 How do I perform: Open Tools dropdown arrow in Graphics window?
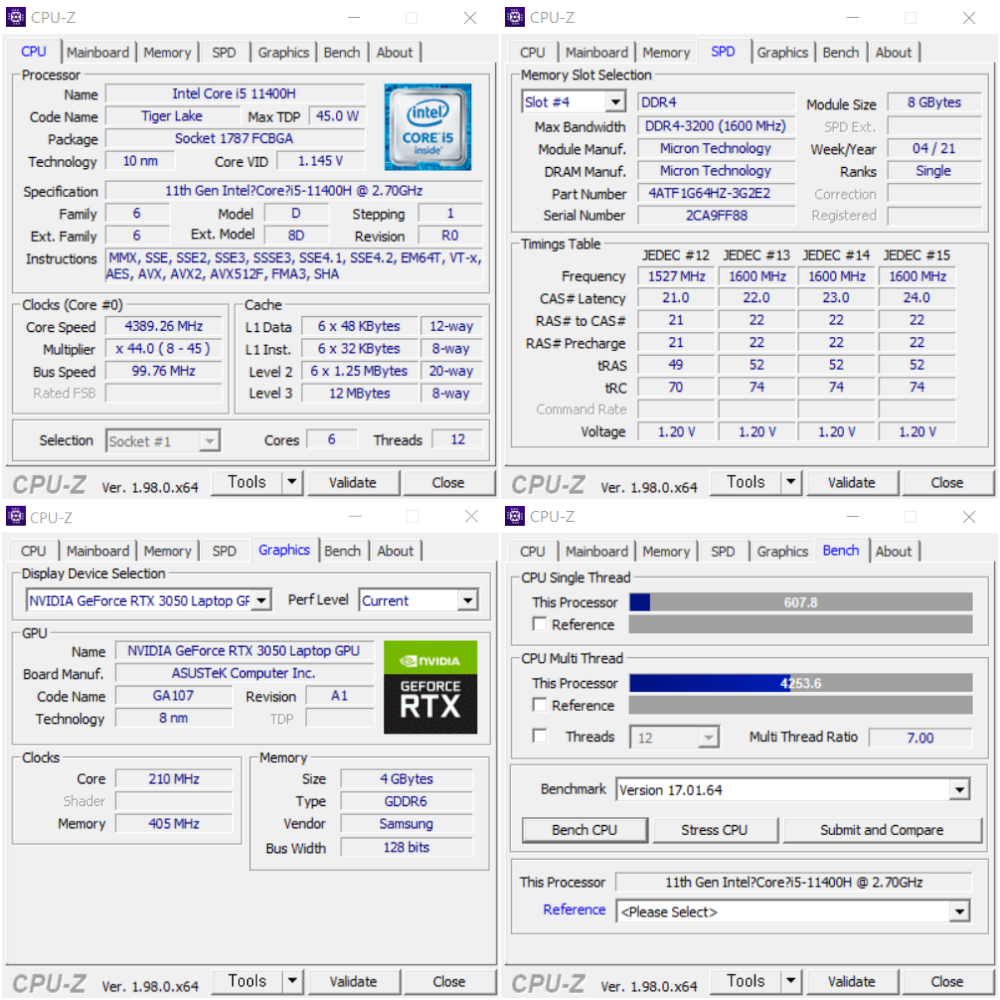point(292,981)
